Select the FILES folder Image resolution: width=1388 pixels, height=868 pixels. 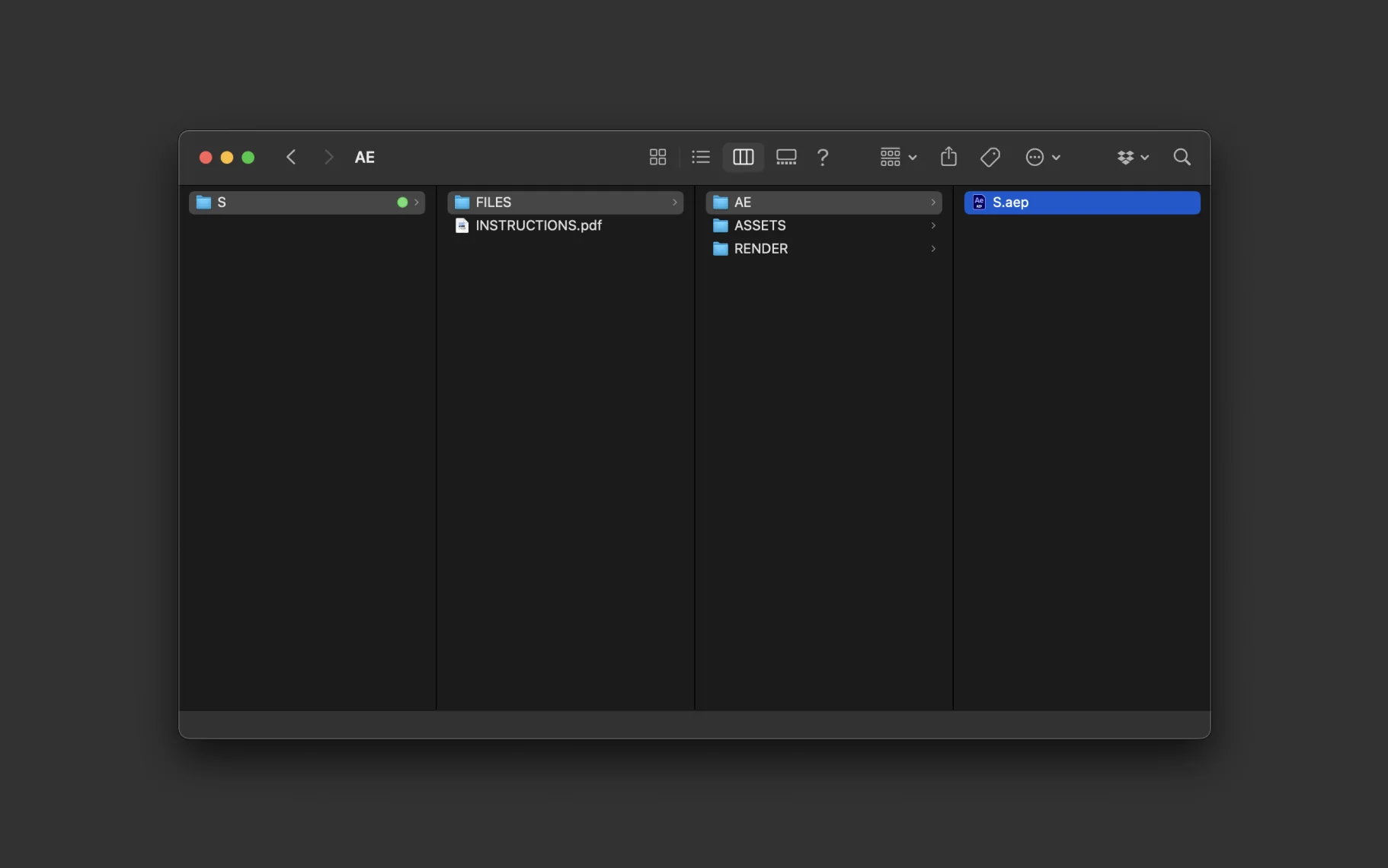tap(493, 203)
